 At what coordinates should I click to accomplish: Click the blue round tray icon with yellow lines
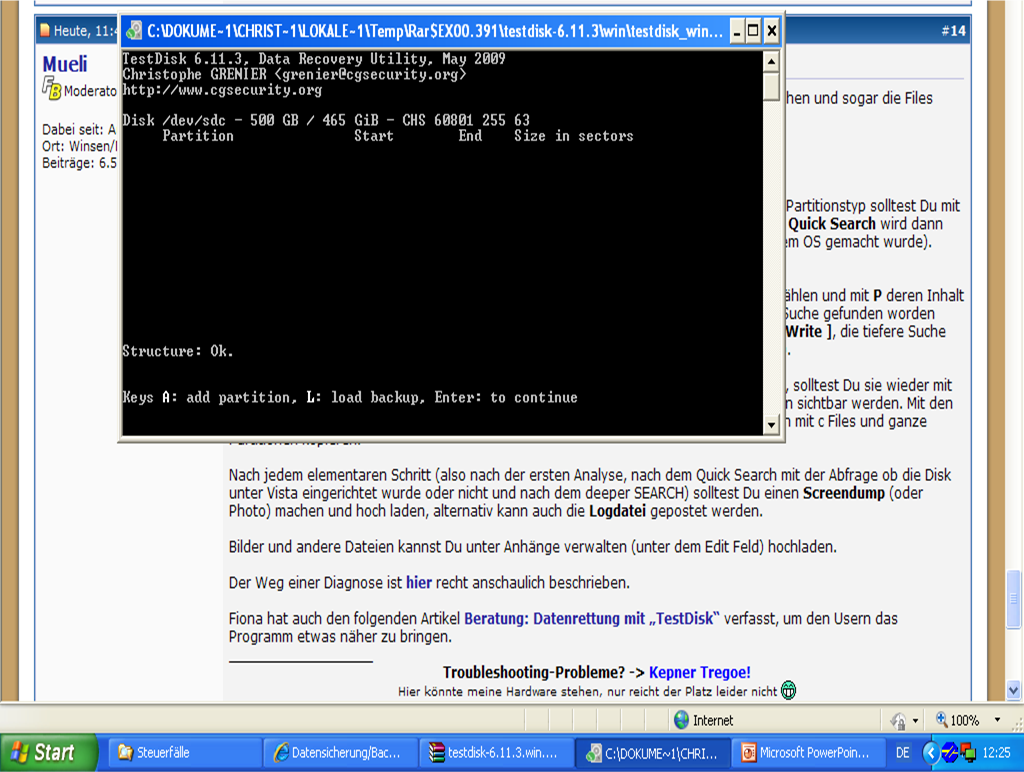pos(950,753)
